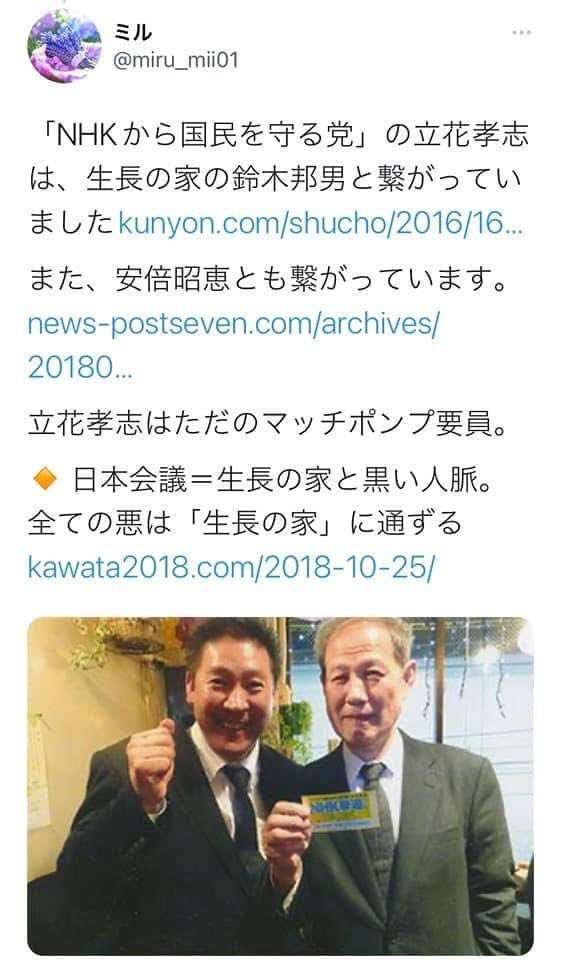The width and height of the screenshot is (561, 960).
Task: Tap the word ました before the kunyon link
Action: tap(71, 223)
